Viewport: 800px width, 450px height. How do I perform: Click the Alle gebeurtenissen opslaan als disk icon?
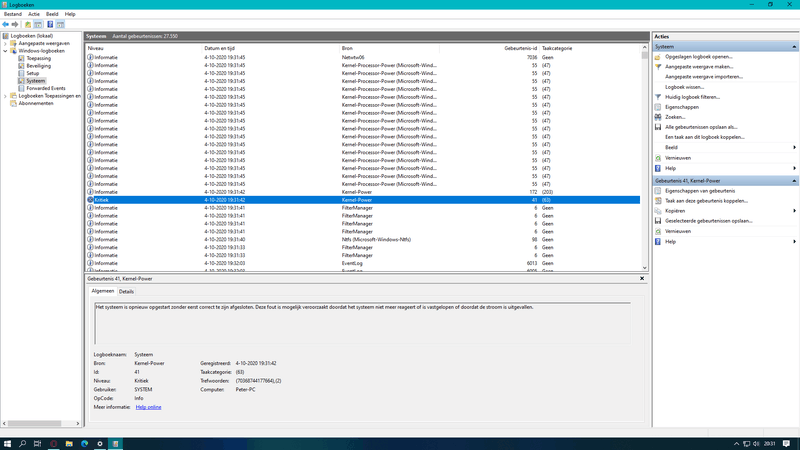658,127
